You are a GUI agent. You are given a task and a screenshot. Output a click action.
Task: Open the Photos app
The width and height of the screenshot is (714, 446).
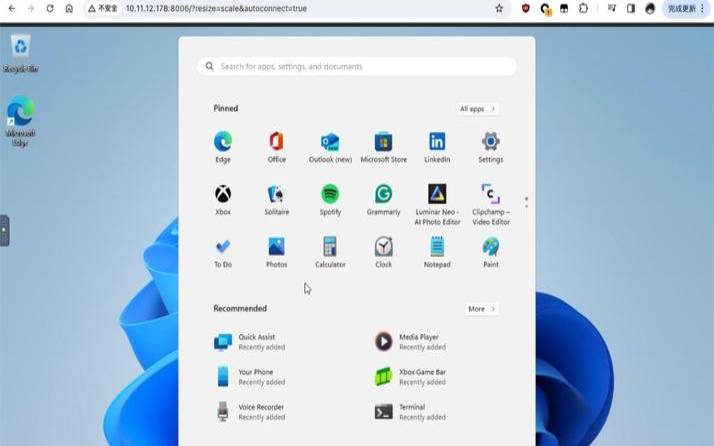tap(276, 252)
